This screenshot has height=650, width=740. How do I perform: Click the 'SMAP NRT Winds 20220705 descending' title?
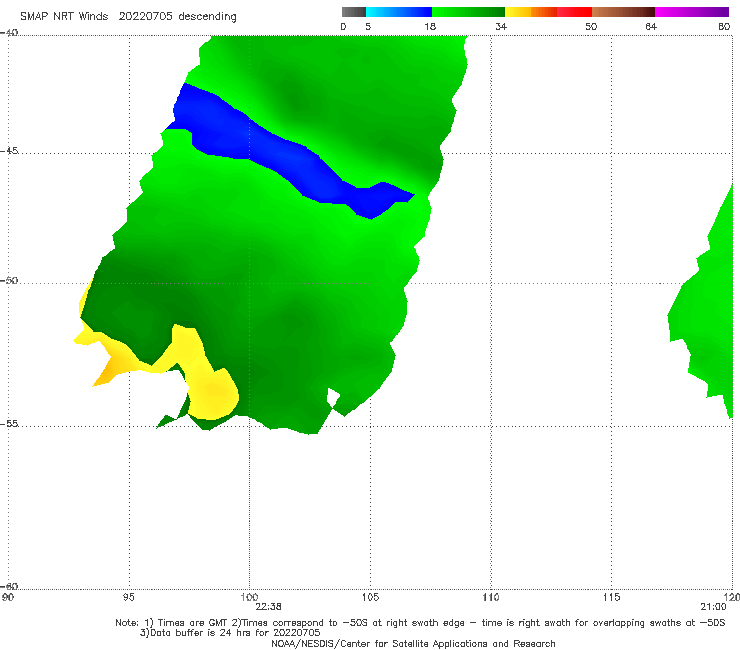[128, 17]
